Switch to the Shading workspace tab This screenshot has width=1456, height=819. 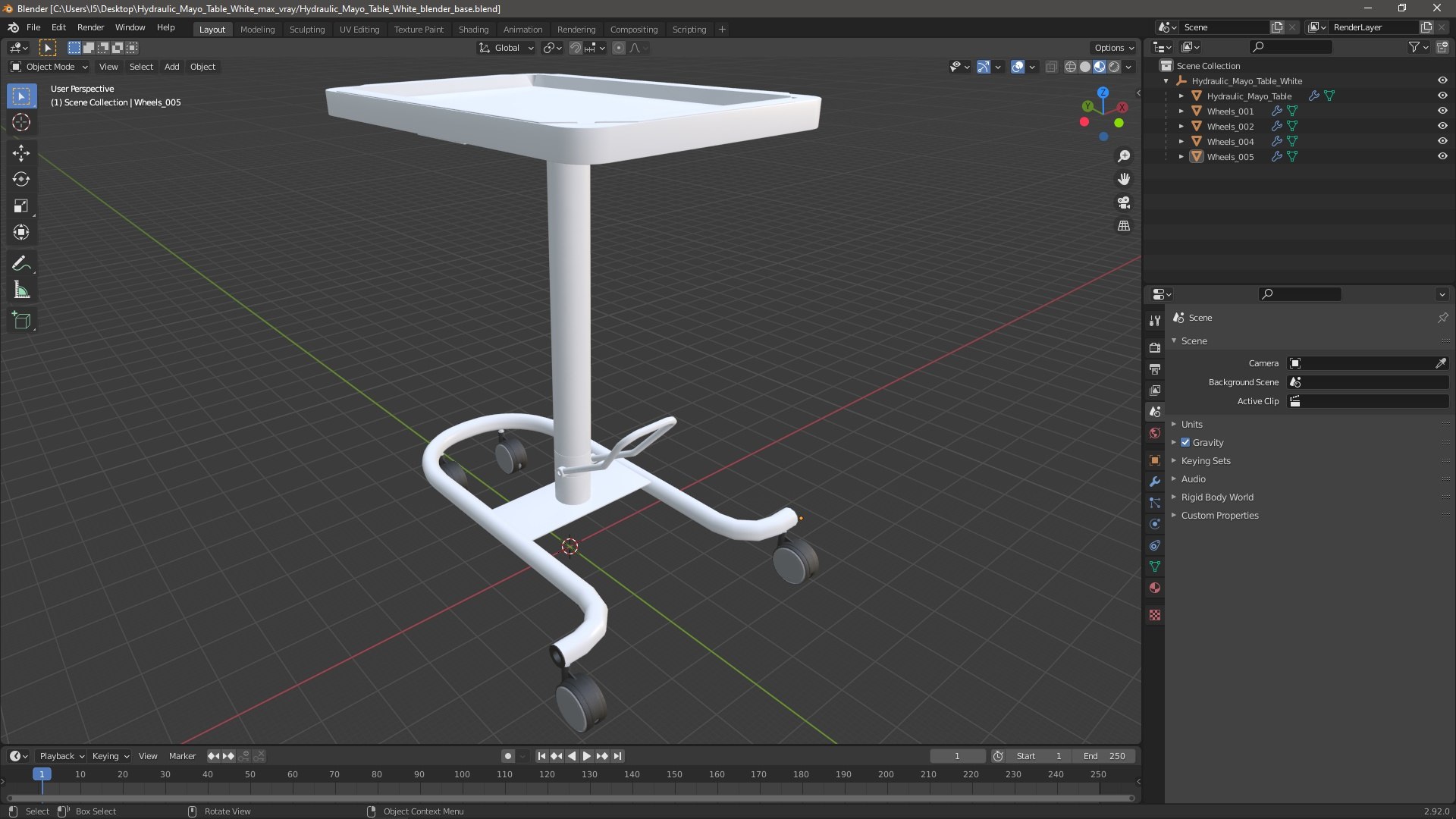(473, 30)
